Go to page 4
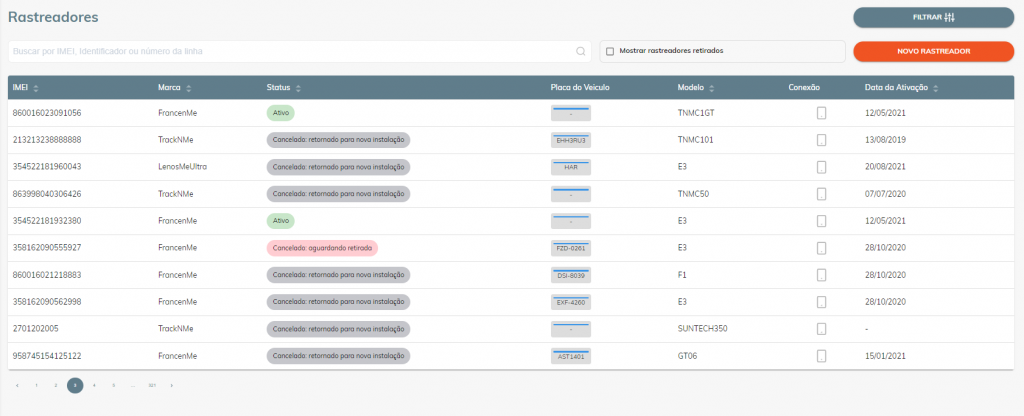This screenshot has height=416, width=1024. click(94, 385)
